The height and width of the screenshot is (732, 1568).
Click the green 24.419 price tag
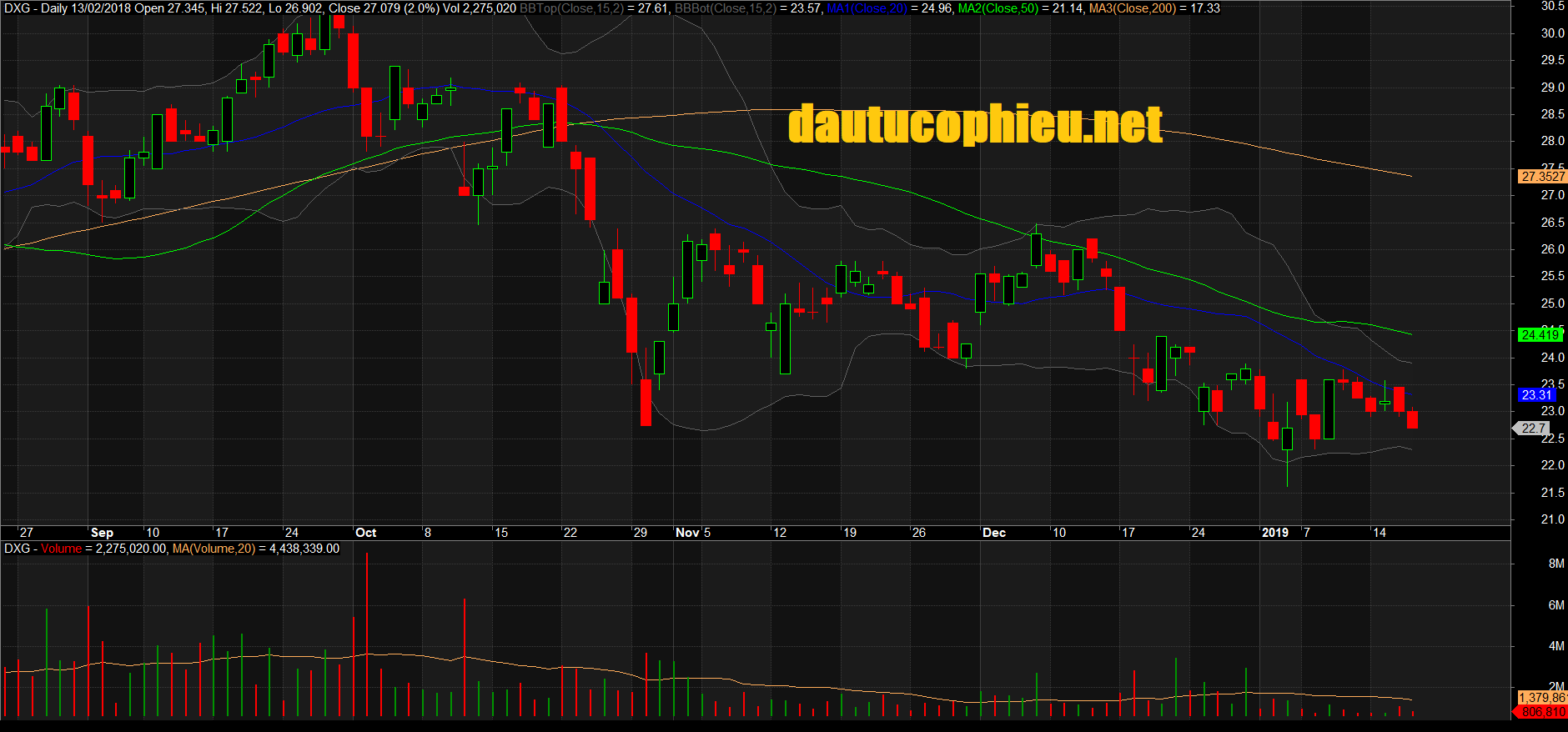1540,335
